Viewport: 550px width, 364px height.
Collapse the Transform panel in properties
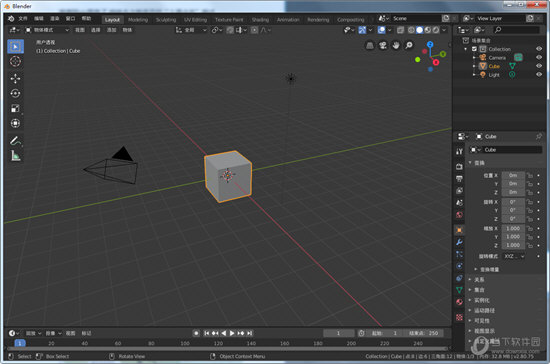click(470, 163)
